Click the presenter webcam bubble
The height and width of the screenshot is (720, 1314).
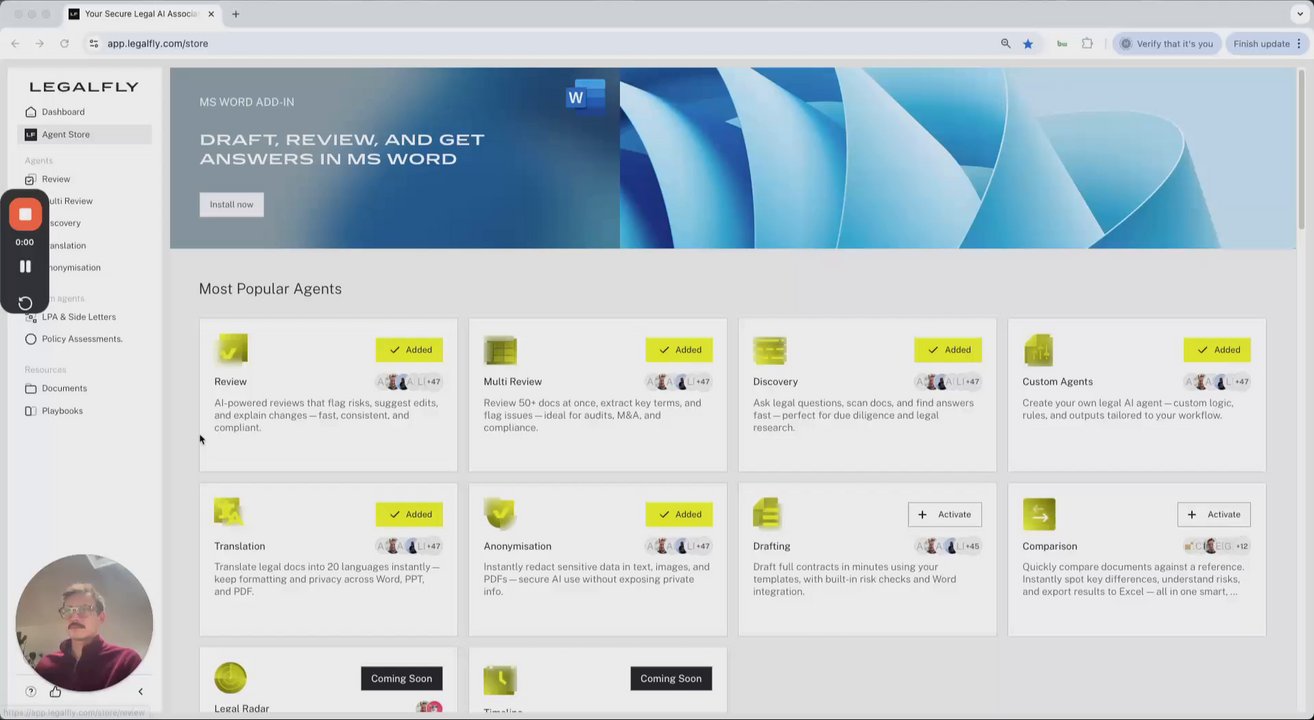(x=84, y=623)
